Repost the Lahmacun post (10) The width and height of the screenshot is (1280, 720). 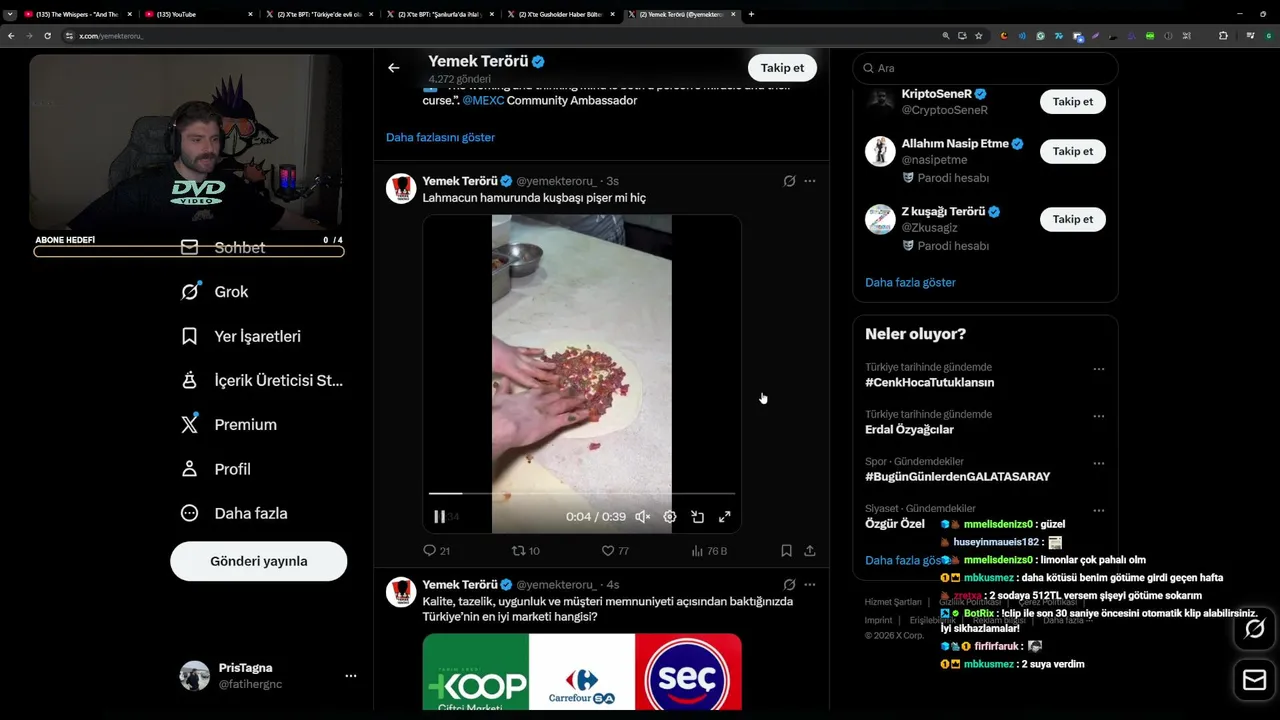pyautogui.click(x=525, y=551)
